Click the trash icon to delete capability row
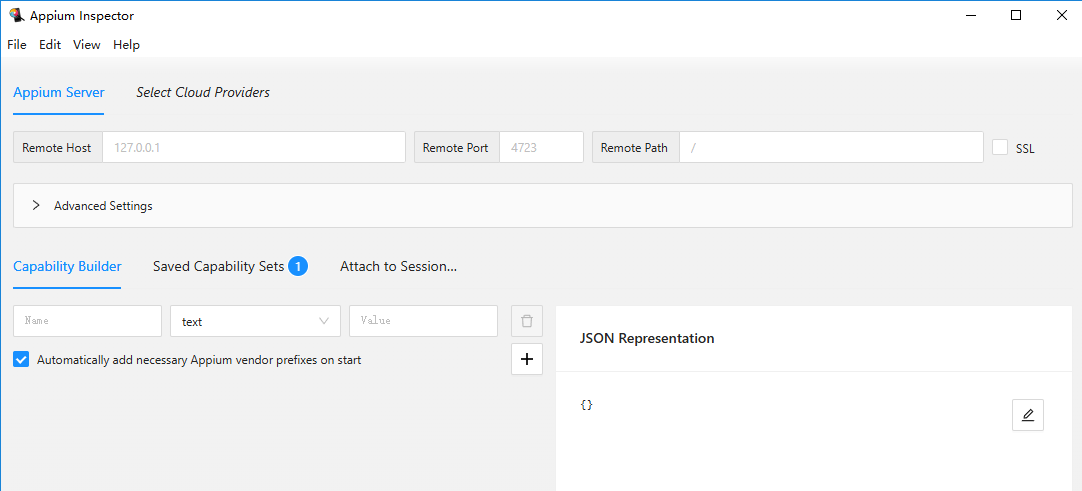The image size is (1082, 491). click(527, 321)
